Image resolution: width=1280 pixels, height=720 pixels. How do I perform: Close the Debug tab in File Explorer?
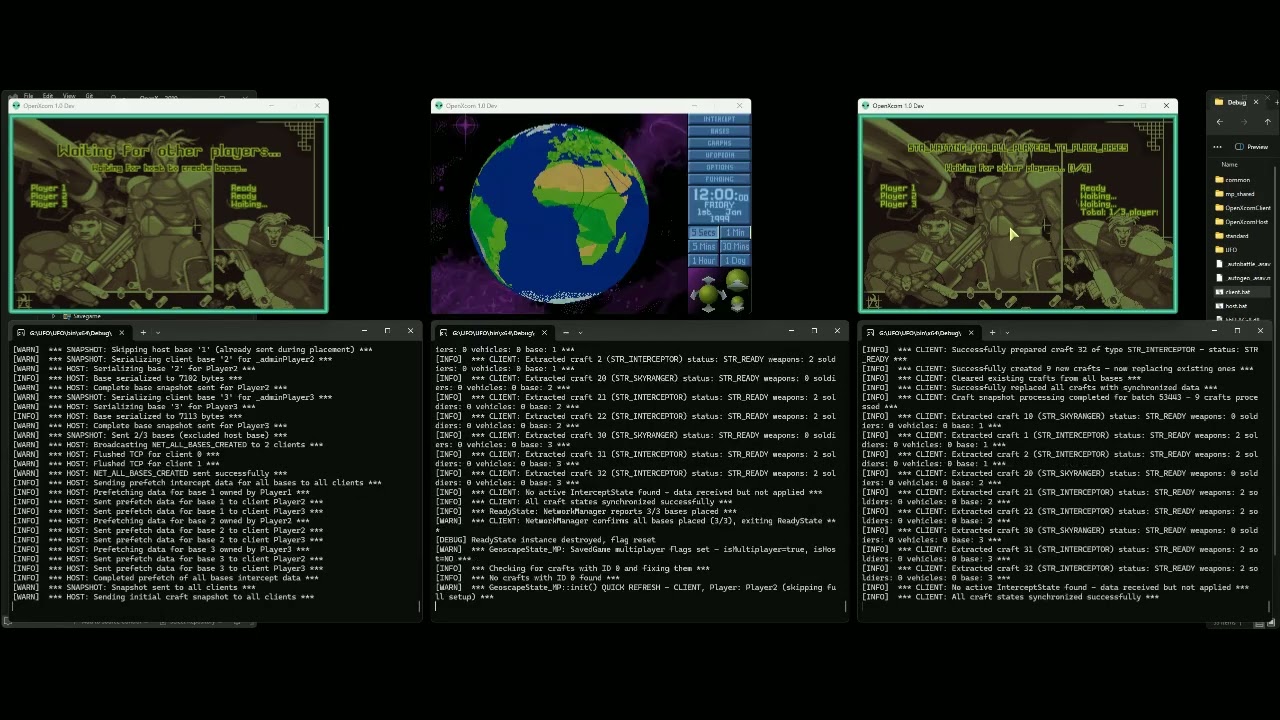tap(1256, 102)
